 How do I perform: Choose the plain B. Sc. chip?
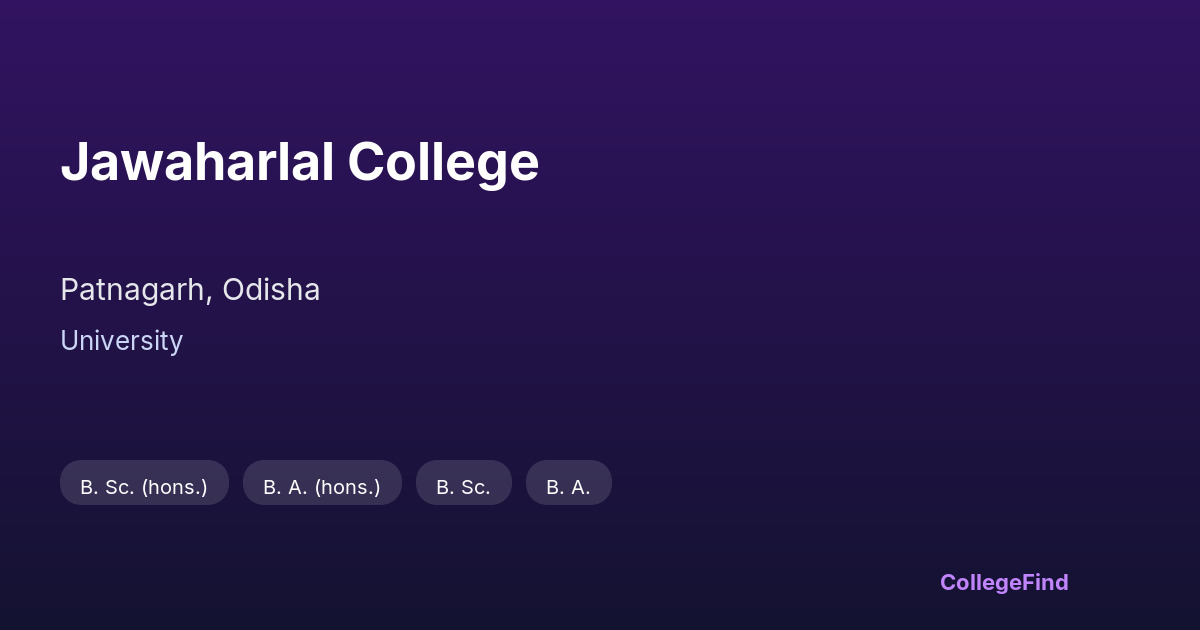click(463, 487)
